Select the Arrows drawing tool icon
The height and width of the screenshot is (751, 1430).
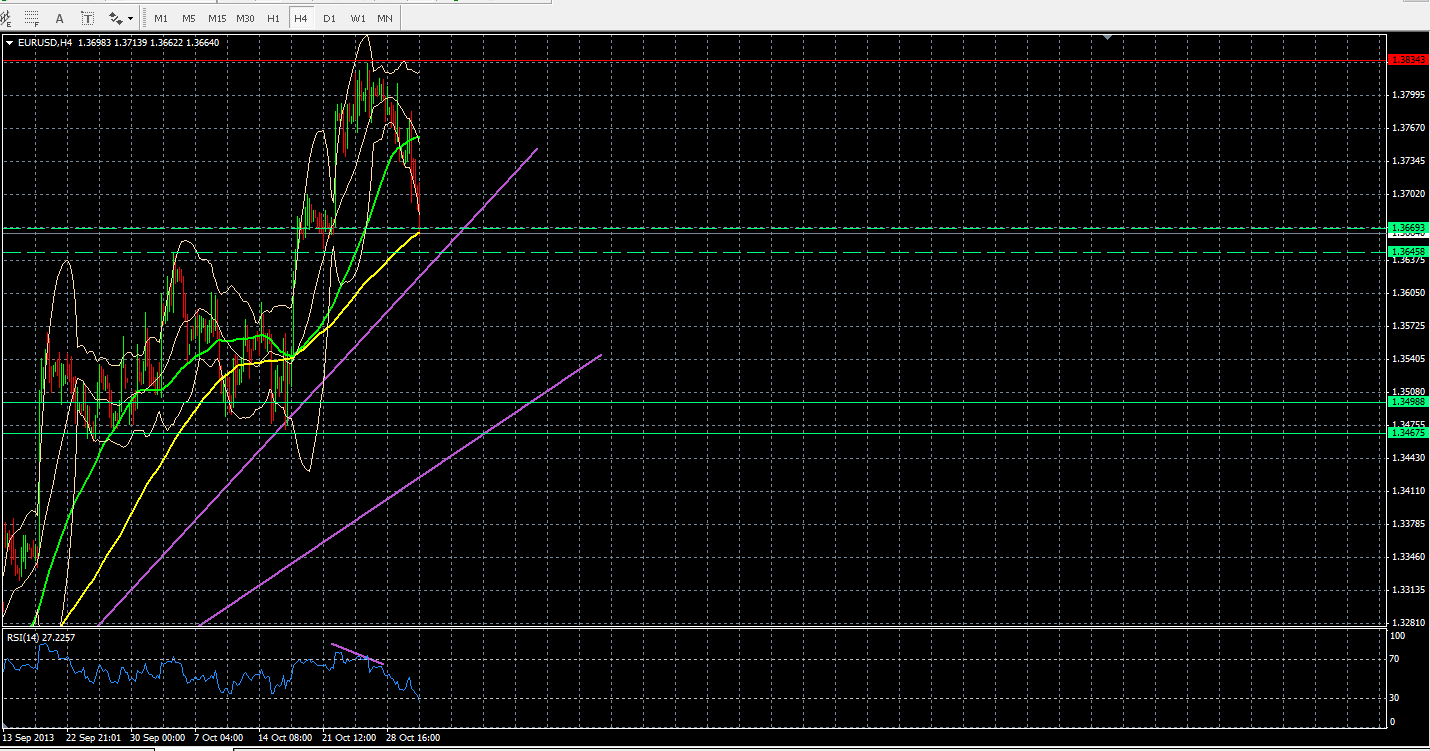[x=116, y=18]
